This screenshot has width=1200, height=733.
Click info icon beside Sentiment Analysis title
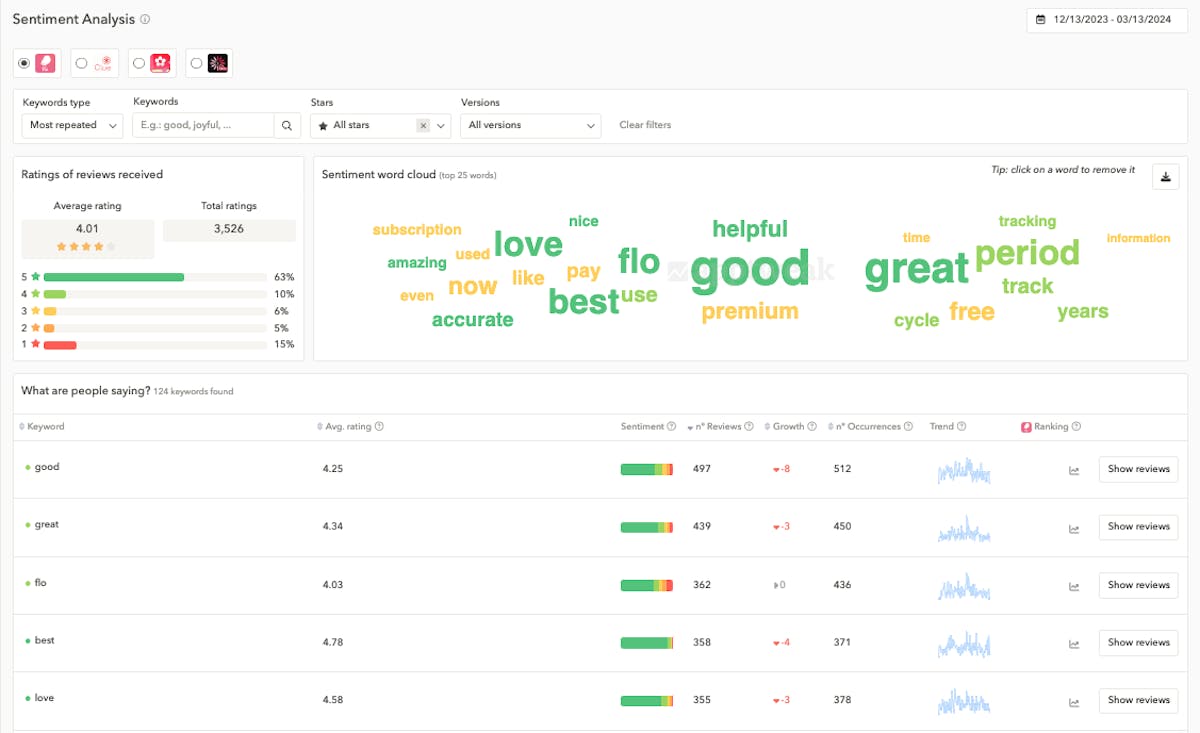145,20
